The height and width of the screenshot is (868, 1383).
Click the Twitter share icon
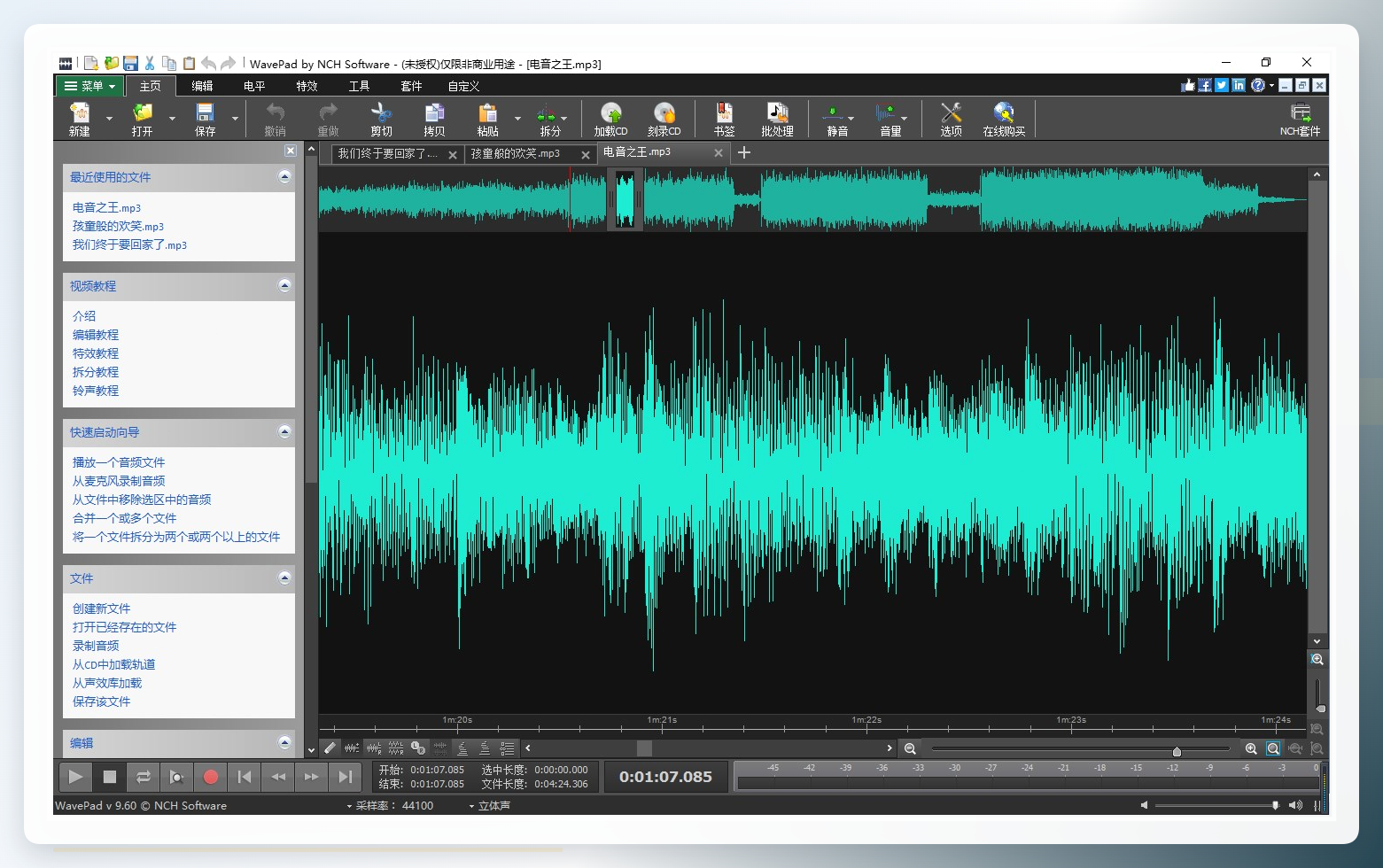[1222, 85]
